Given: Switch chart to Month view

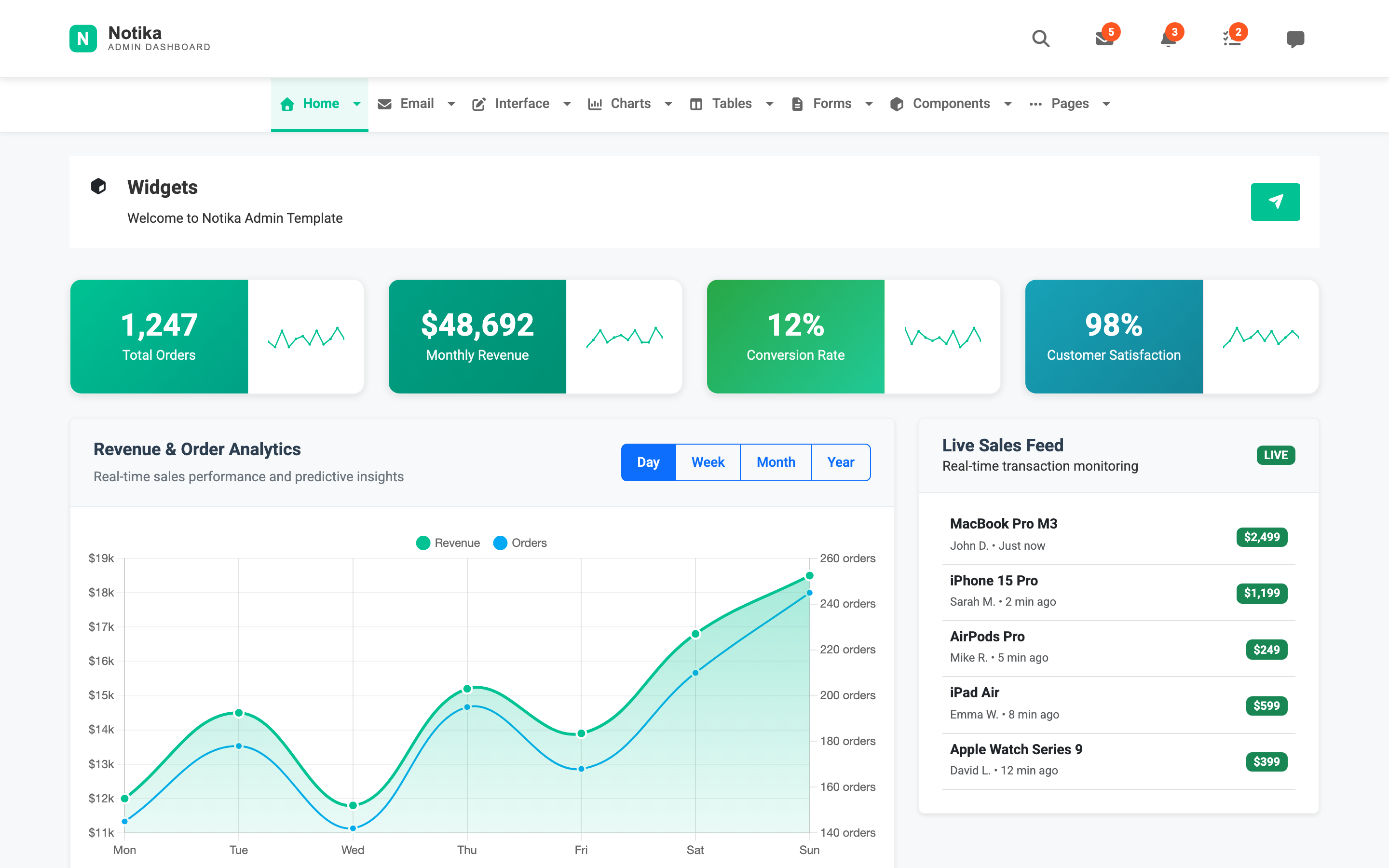Looking at the screenshot, I should click(x=776, y=462).
